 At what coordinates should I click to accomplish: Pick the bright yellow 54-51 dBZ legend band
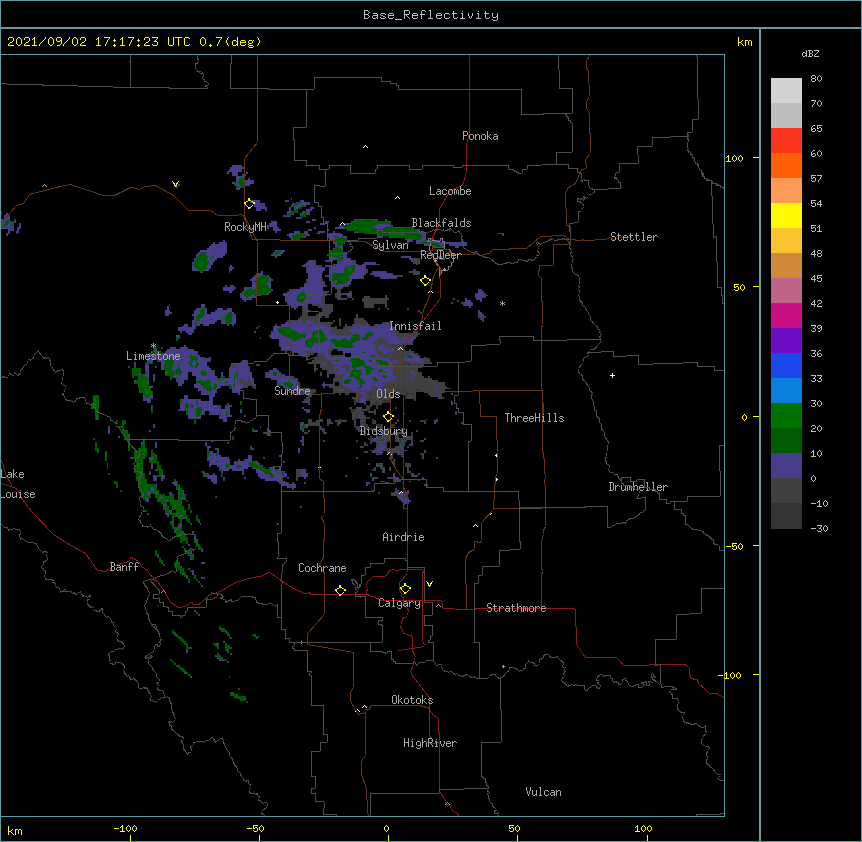point(786,216)
